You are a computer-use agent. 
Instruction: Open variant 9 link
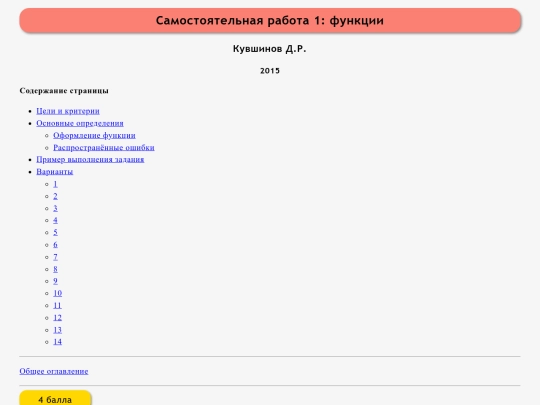pyautogui.click(x=55, y=281)
